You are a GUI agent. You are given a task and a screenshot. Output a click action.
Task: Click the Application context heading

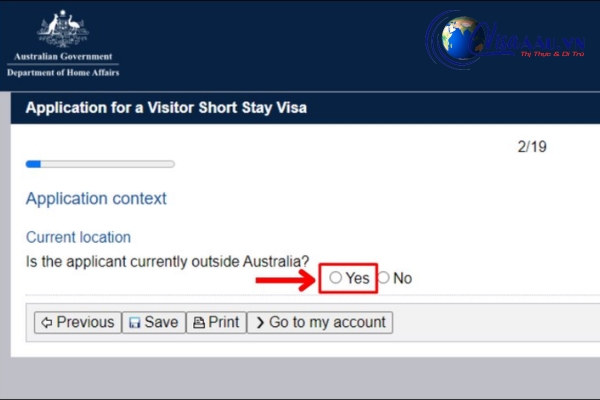(x=96, y=199)
